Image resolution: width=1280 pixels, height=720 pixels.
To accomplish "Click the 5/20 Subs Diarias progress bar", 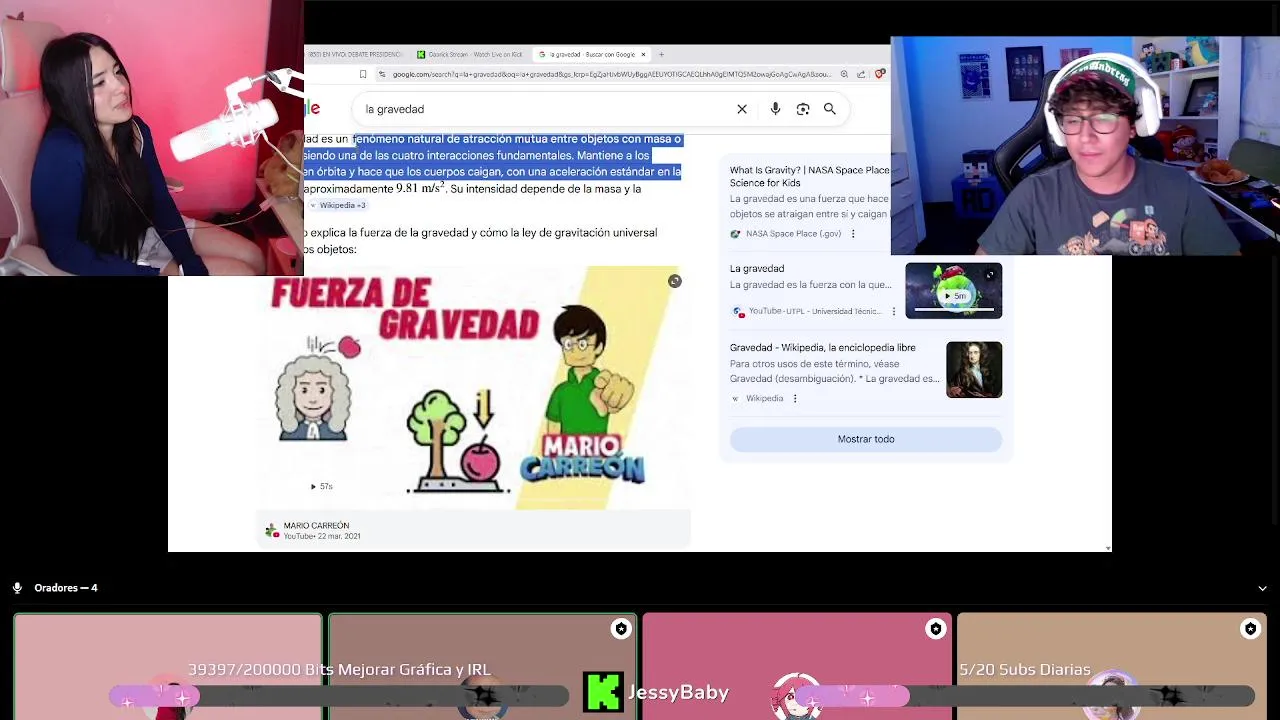I will pos(1024,697).
